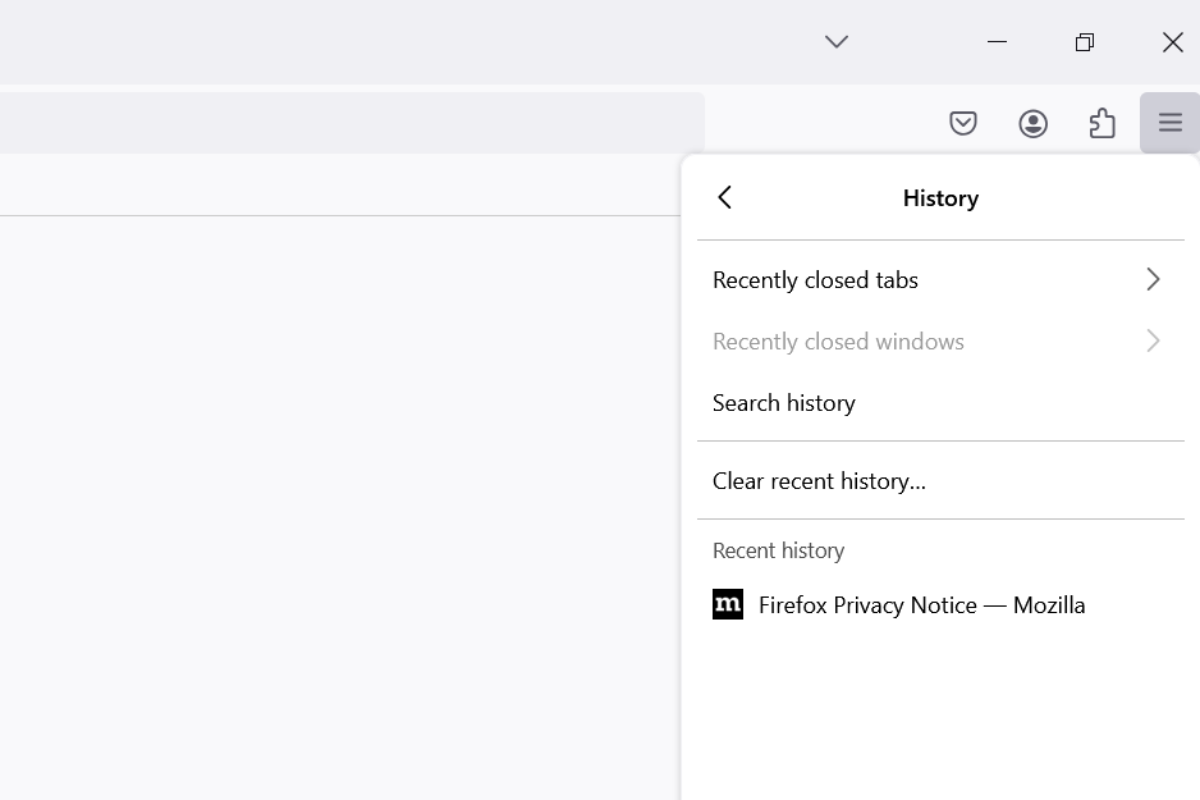
Task: Open the application hamburger menu
Action: (1169, 123)
